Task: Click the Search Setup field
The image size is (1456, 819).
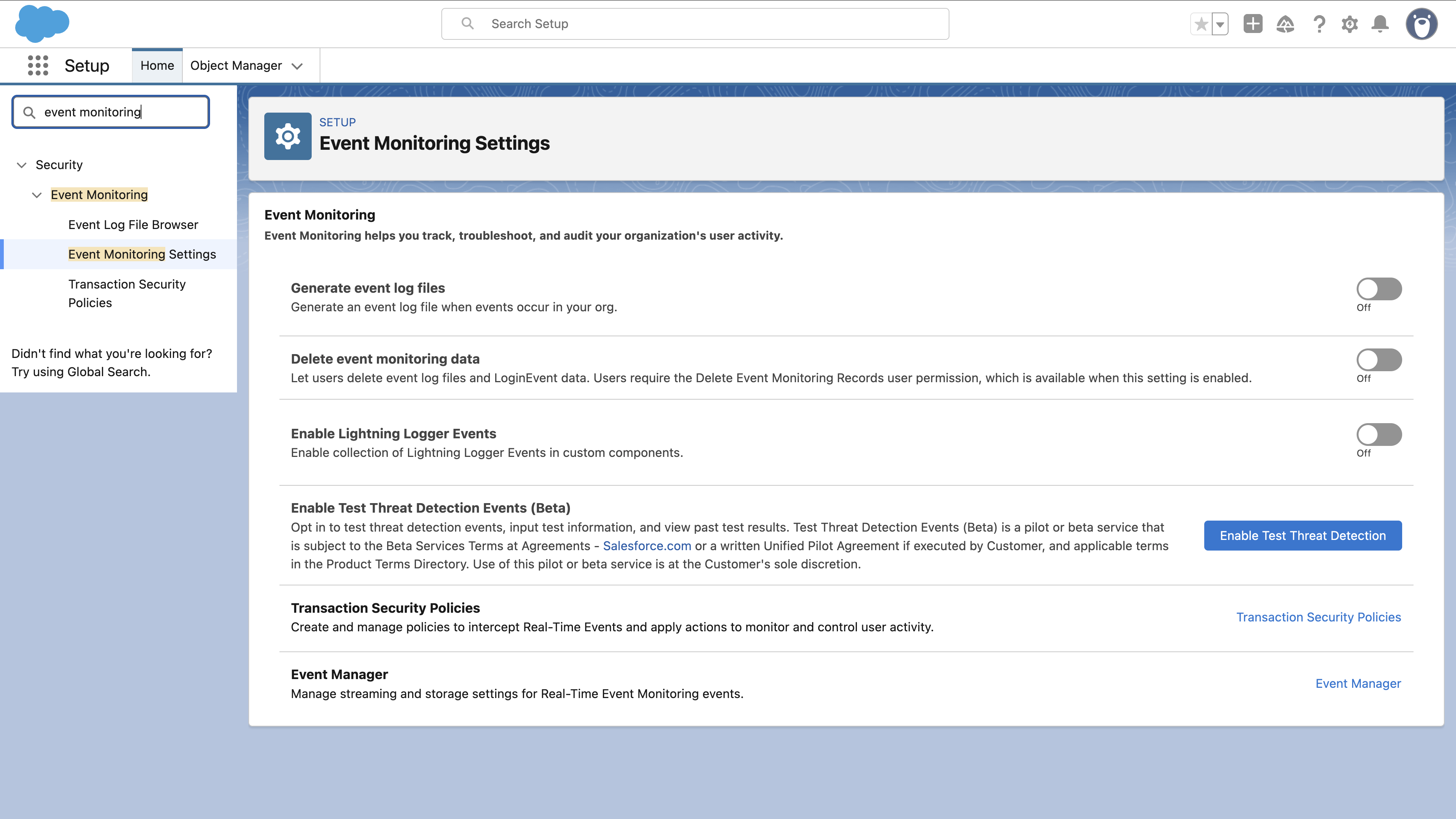Action: point(695,24)
